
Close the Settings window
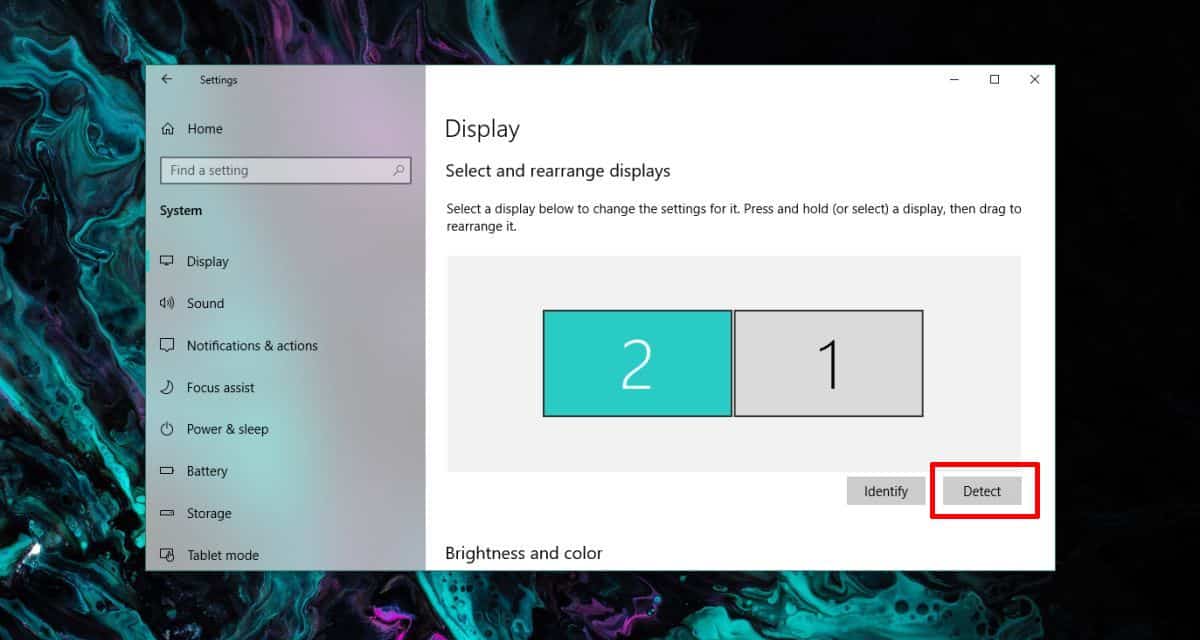click(1035, 80)
